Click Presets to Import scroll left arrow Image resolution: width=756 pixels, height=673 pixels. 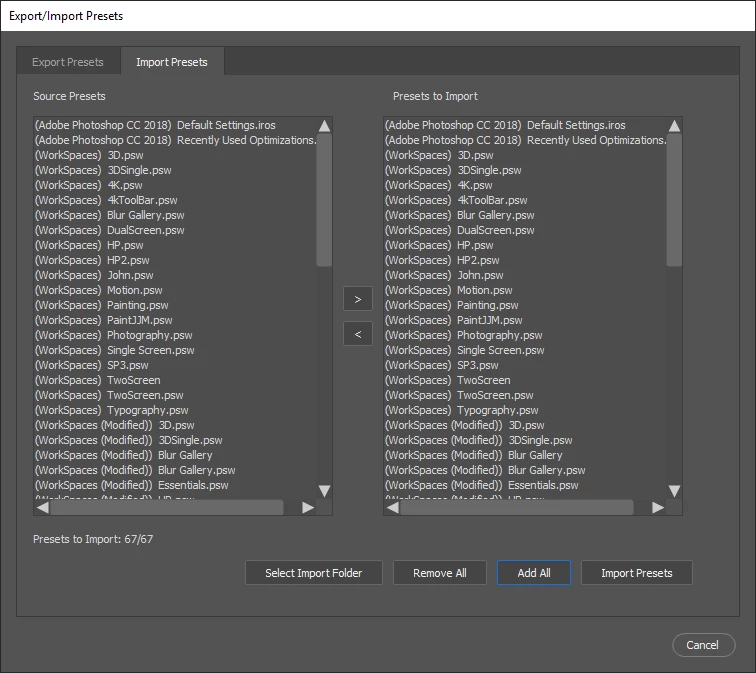tap(392, 507)
